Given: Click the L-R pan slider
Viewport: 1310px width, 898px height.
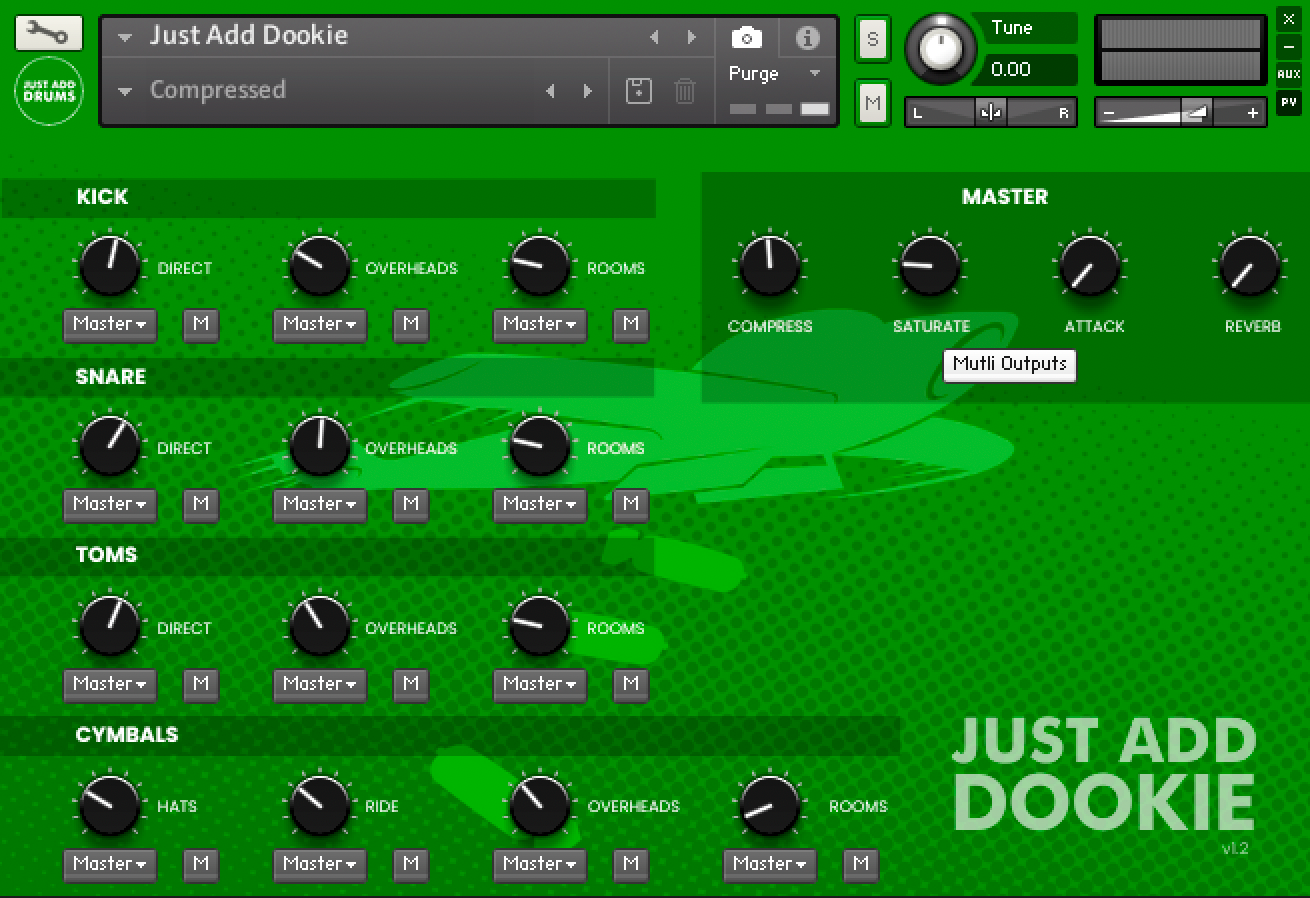Looking at the screenshot, I should click(991, 113).
